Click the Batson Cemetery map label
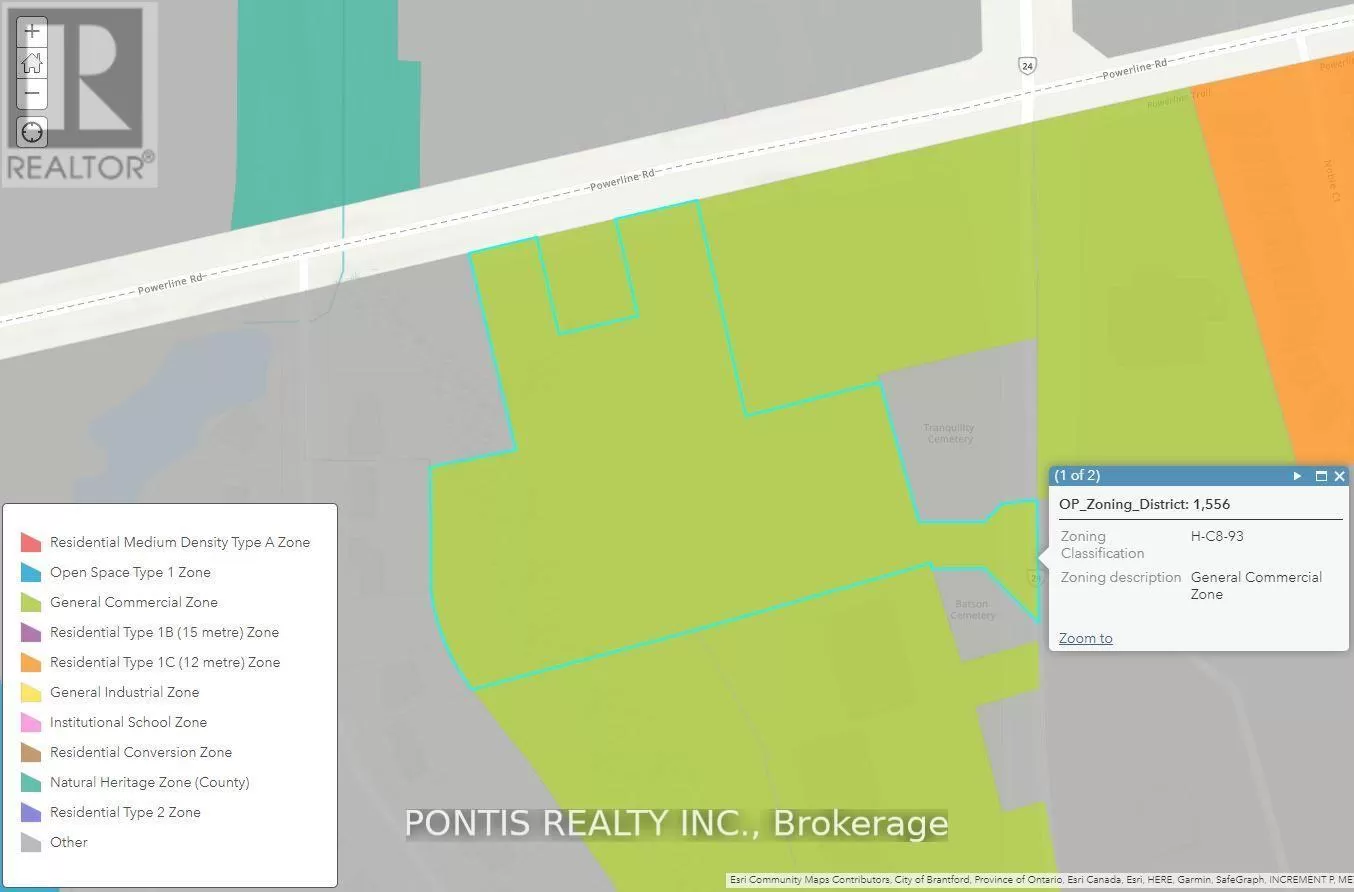 tap(971, 609)
